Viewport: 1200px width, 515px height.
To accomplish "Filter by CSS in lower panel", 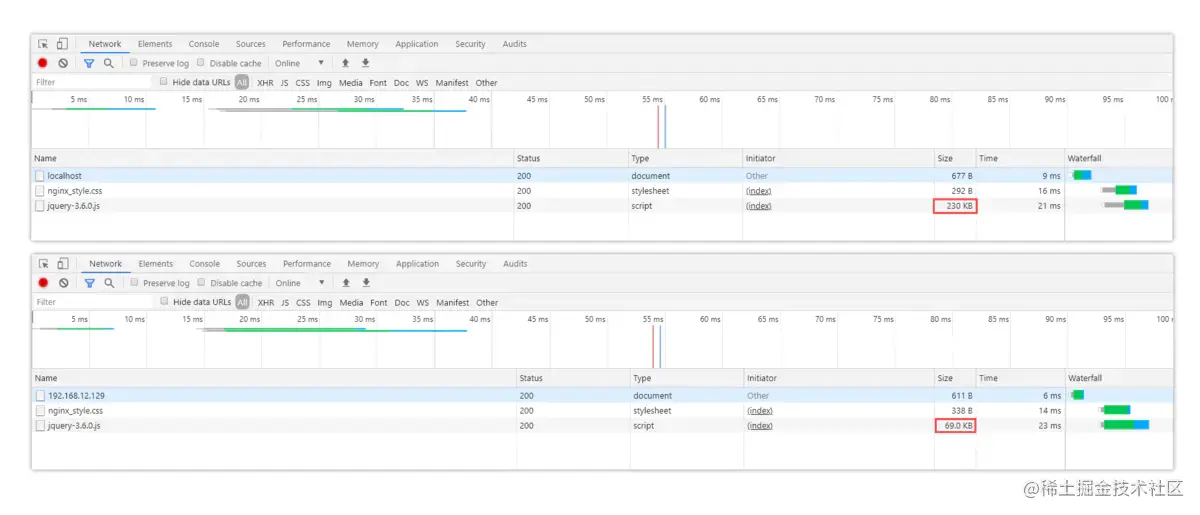I will (303, 303).
